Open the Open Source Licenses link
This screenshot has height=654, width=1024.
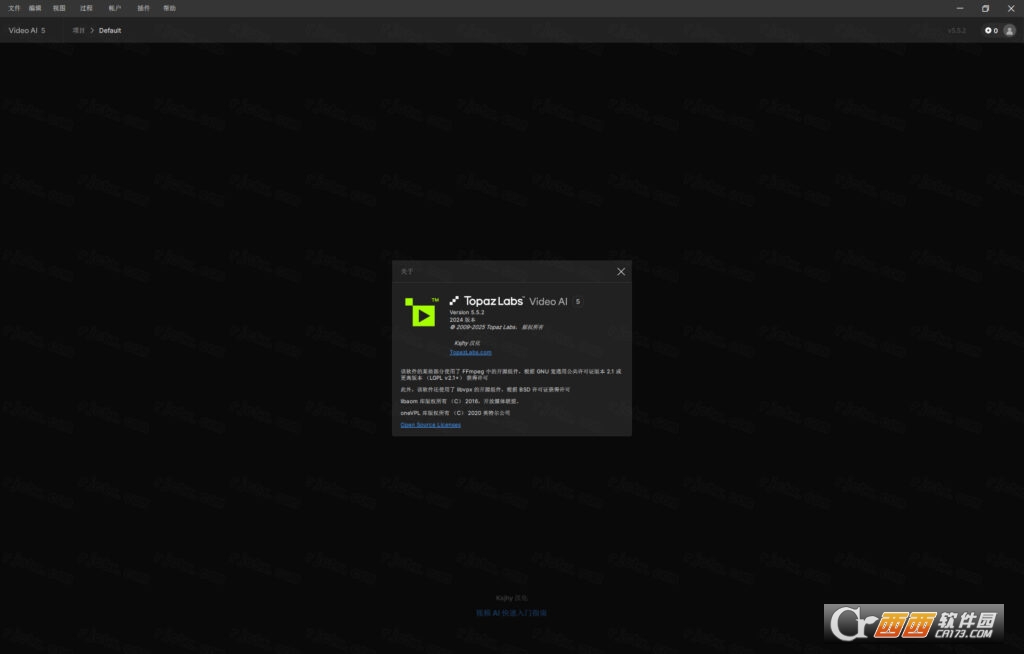pyautogui.click(x=430, y=425)
